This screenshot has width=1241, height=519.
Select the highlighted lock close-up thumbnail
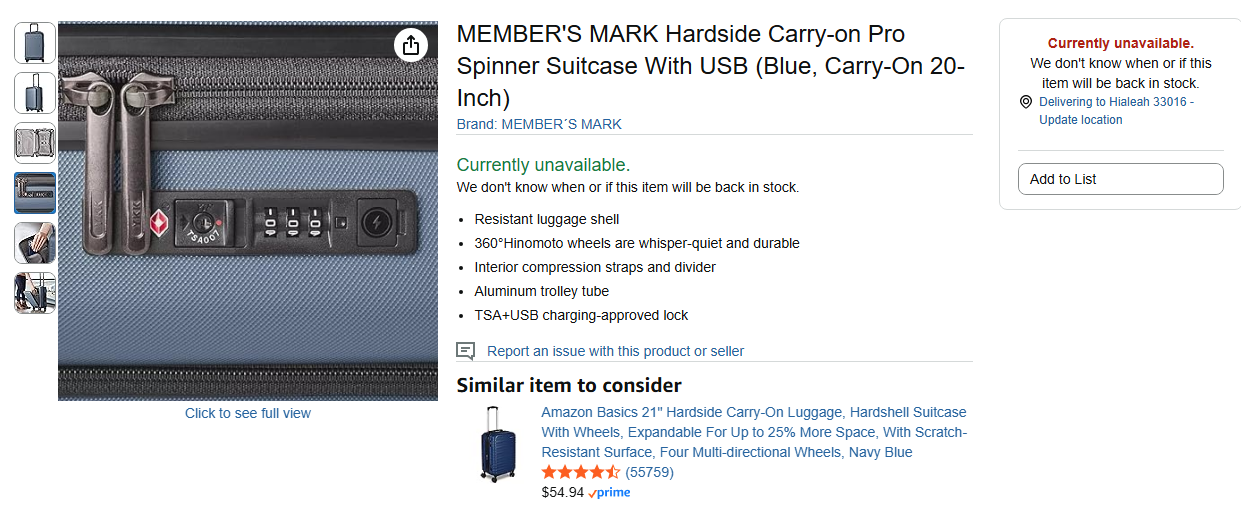35,193
